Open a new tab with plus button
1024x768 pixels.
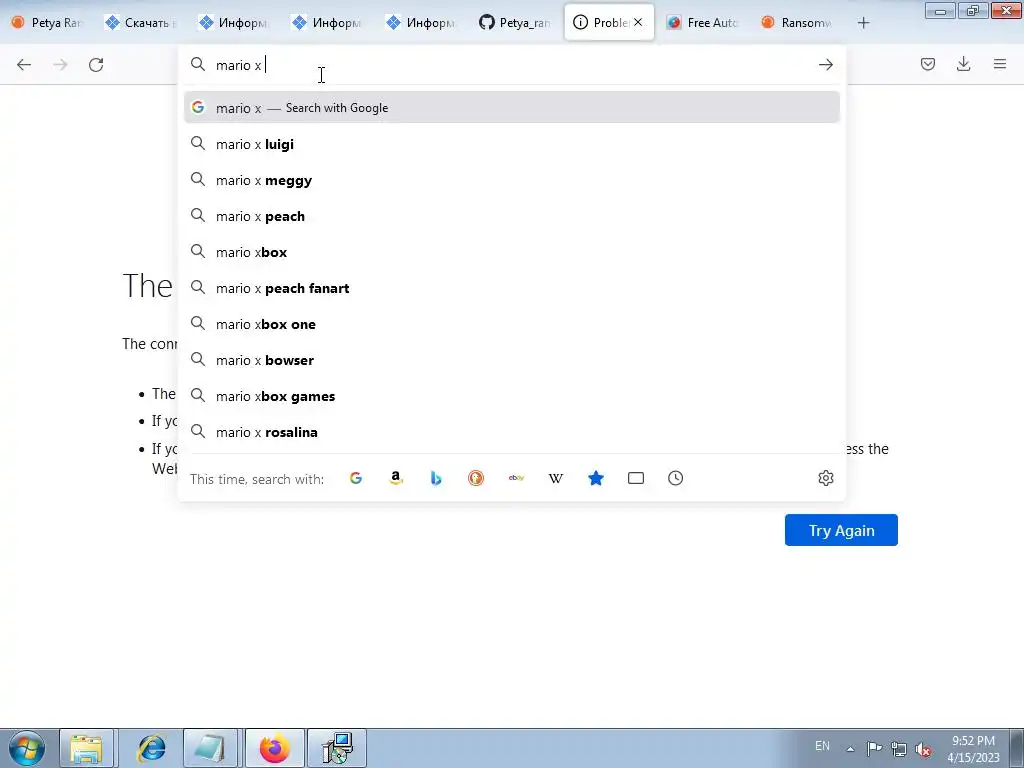pyautogui.click(x=863, y=23)
